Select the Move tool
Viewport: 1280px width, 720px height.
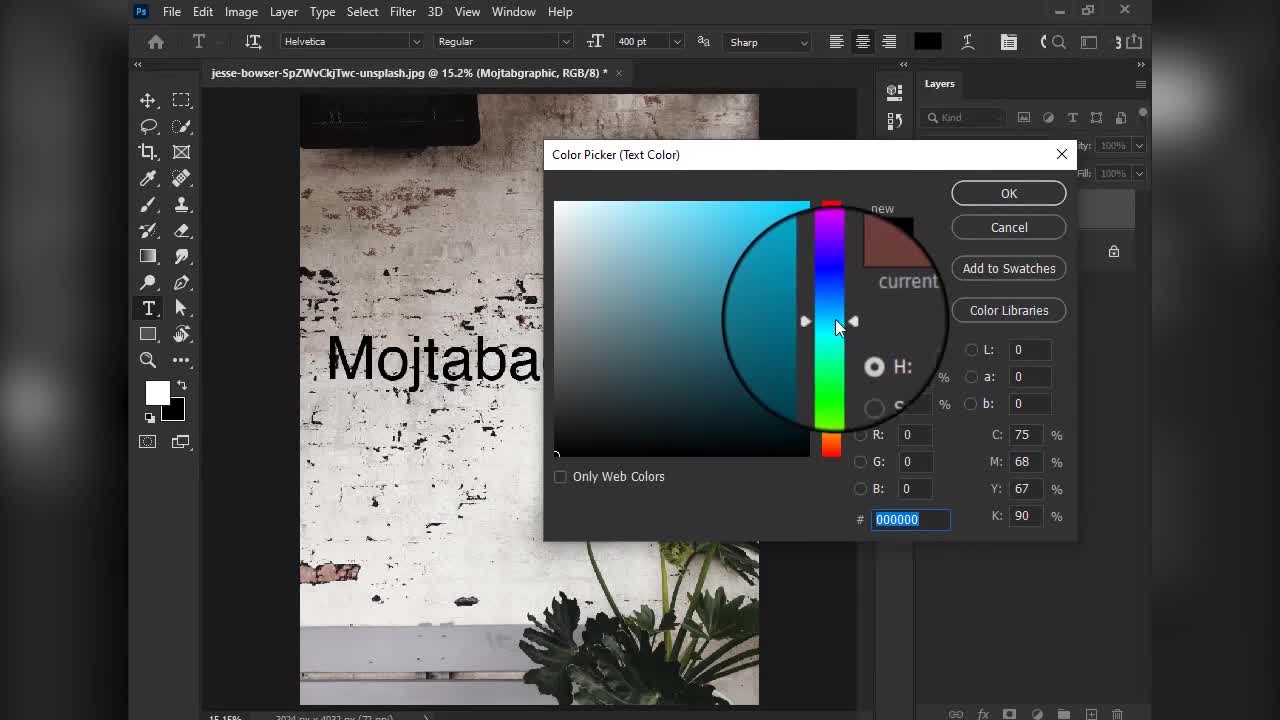[x=148, y=100]
